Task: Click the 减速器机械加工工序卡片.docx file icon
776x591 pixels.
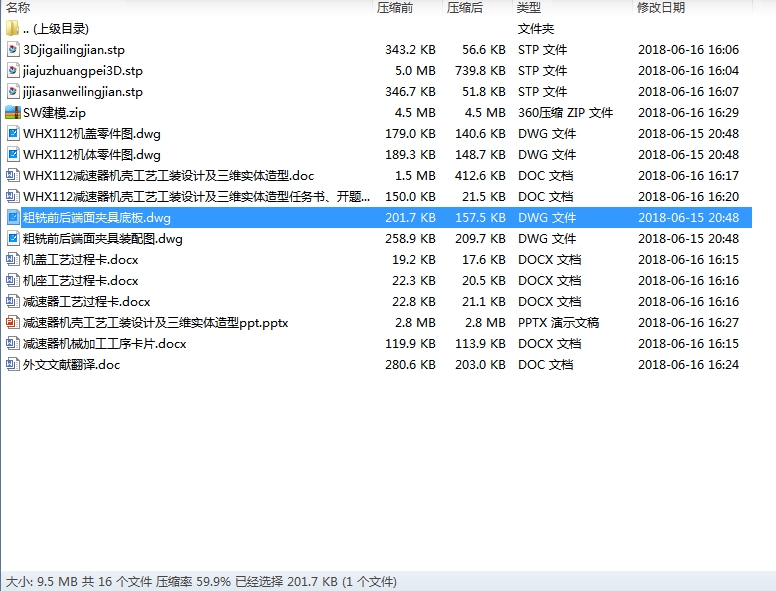Action: 12,344
